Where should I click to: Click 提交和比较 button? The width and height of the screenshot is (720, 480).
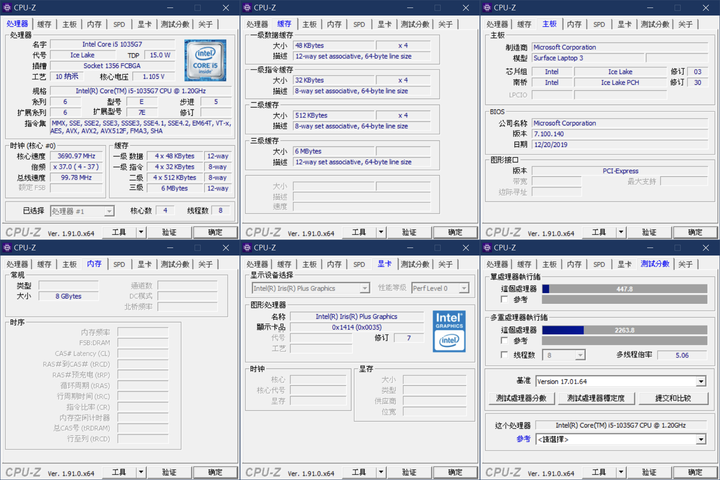(673, 398)
